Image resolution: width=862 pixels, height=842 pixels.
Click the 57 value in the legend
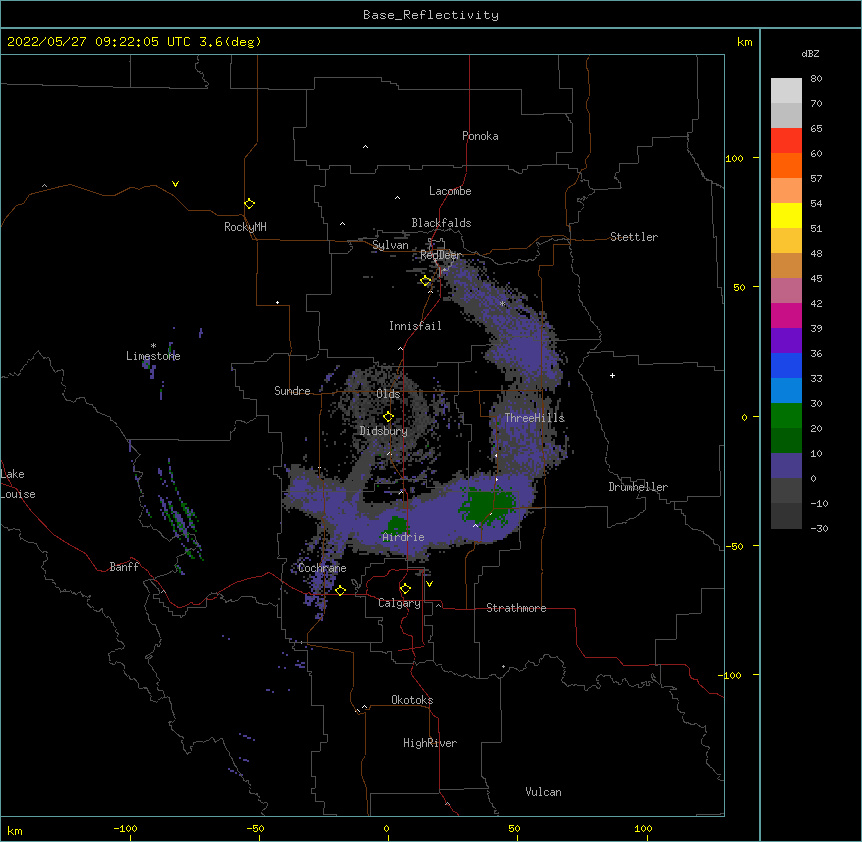click(816, 179)
